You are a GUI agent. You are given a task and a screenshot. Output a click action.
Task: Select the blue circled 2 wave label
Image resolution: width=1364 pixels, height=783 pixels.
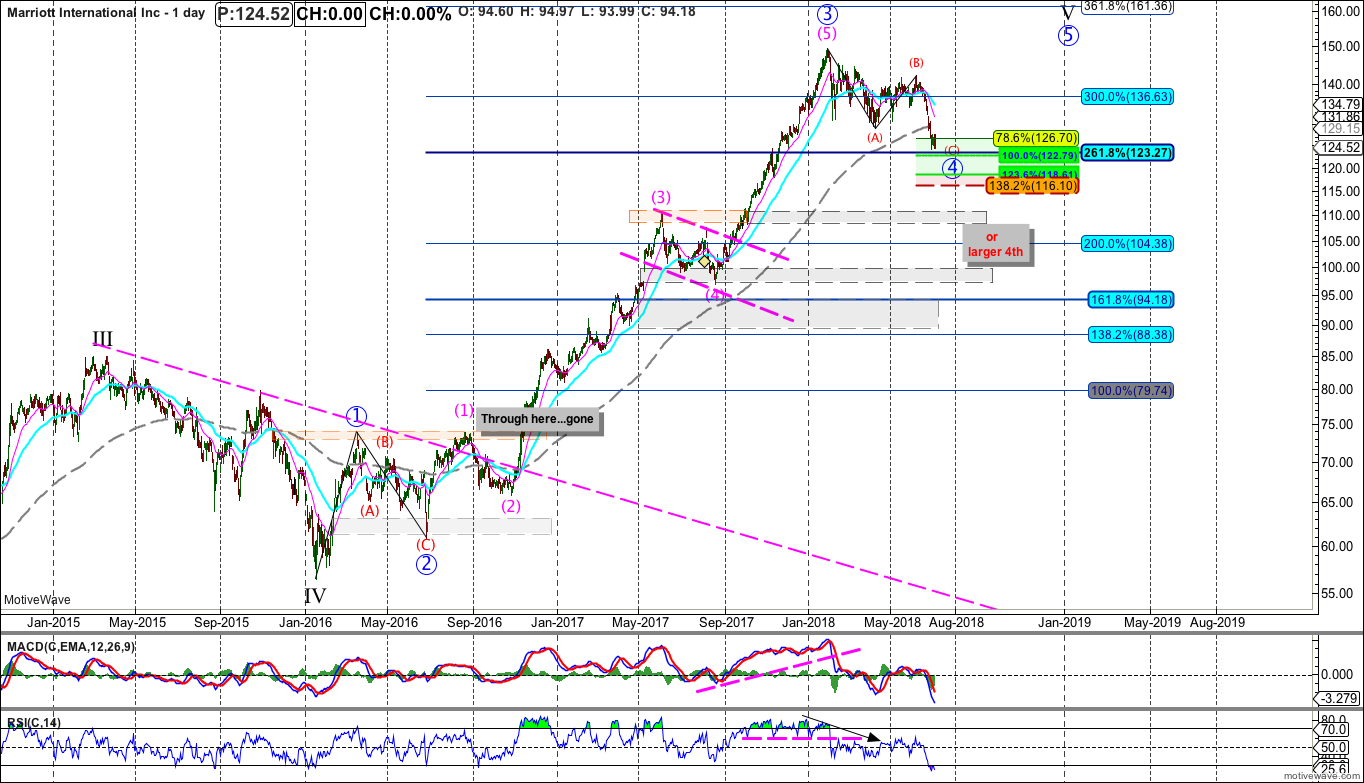pyautogui.click(x=426, y=564)
